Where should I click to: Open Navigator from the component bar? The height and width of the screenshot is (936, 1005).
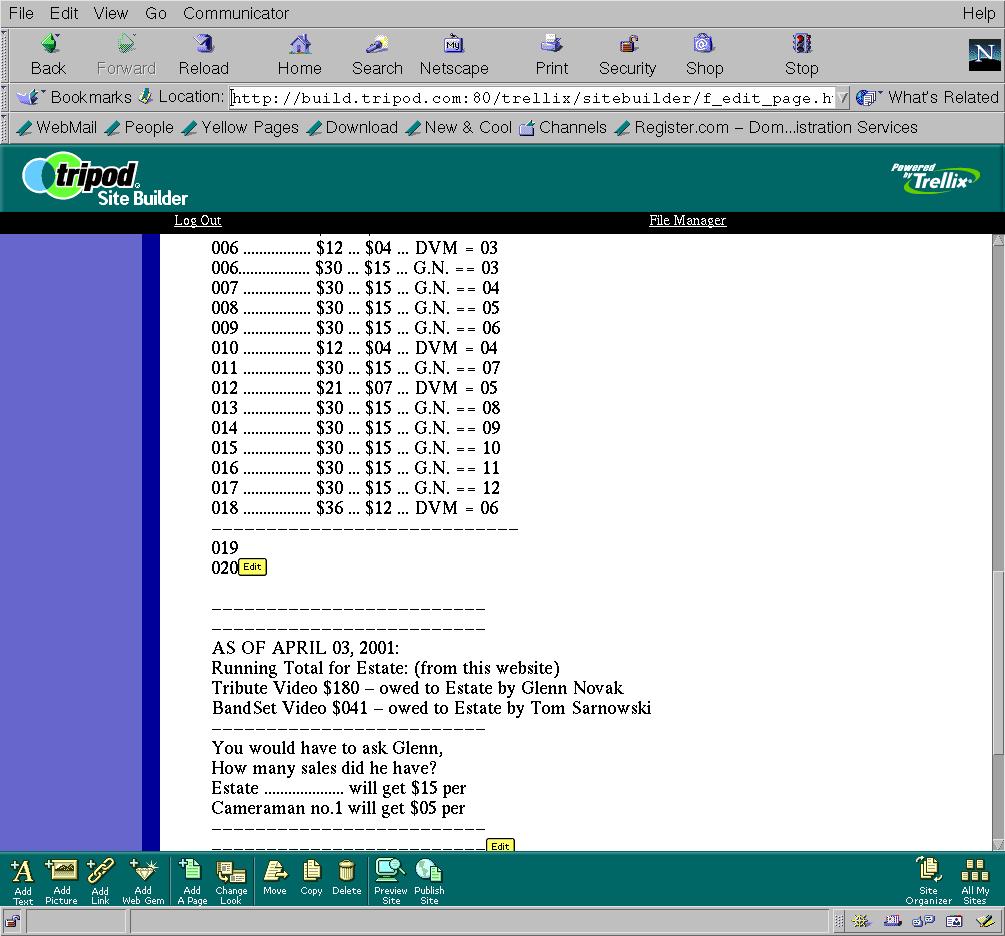pyautogui.click(x=861, y=922)
